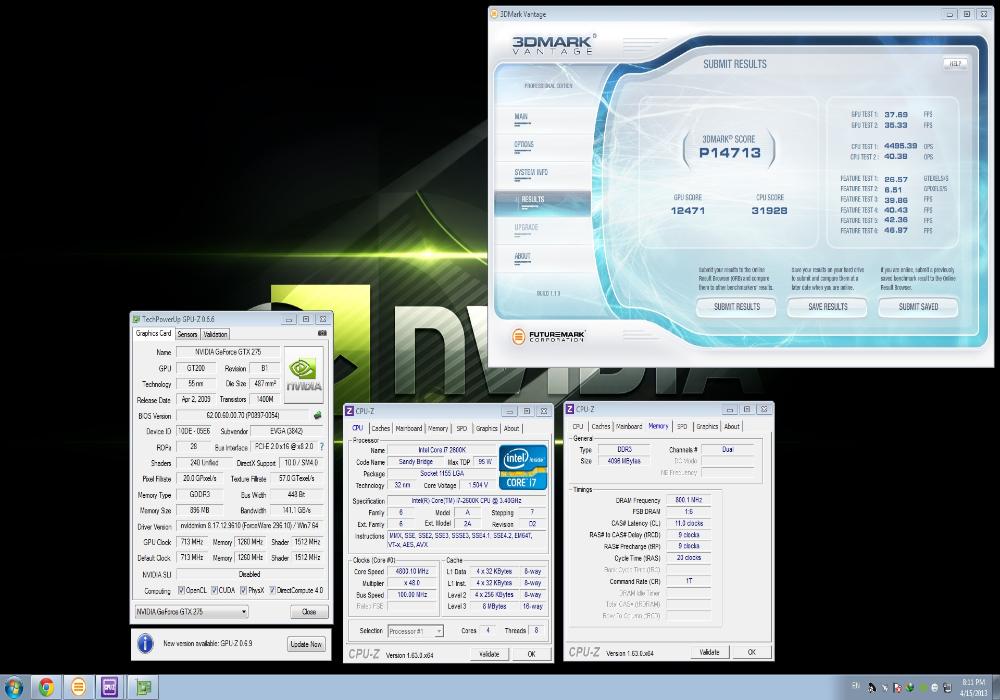
Task: Go to System Info in 3DMark sidebar
Action: click(x=531, y=173)
